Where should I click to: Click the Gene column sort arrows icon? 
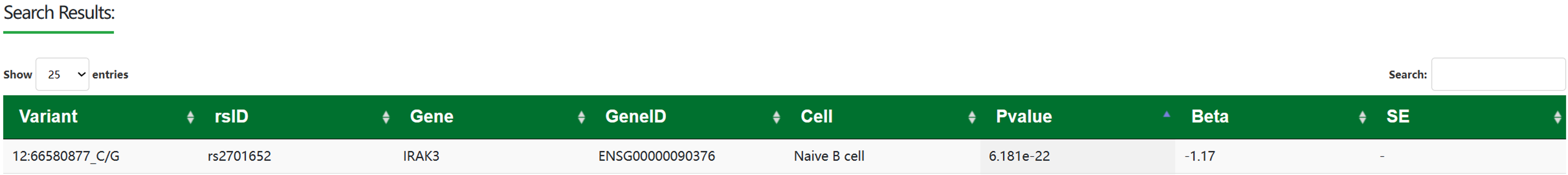[581, 117]
